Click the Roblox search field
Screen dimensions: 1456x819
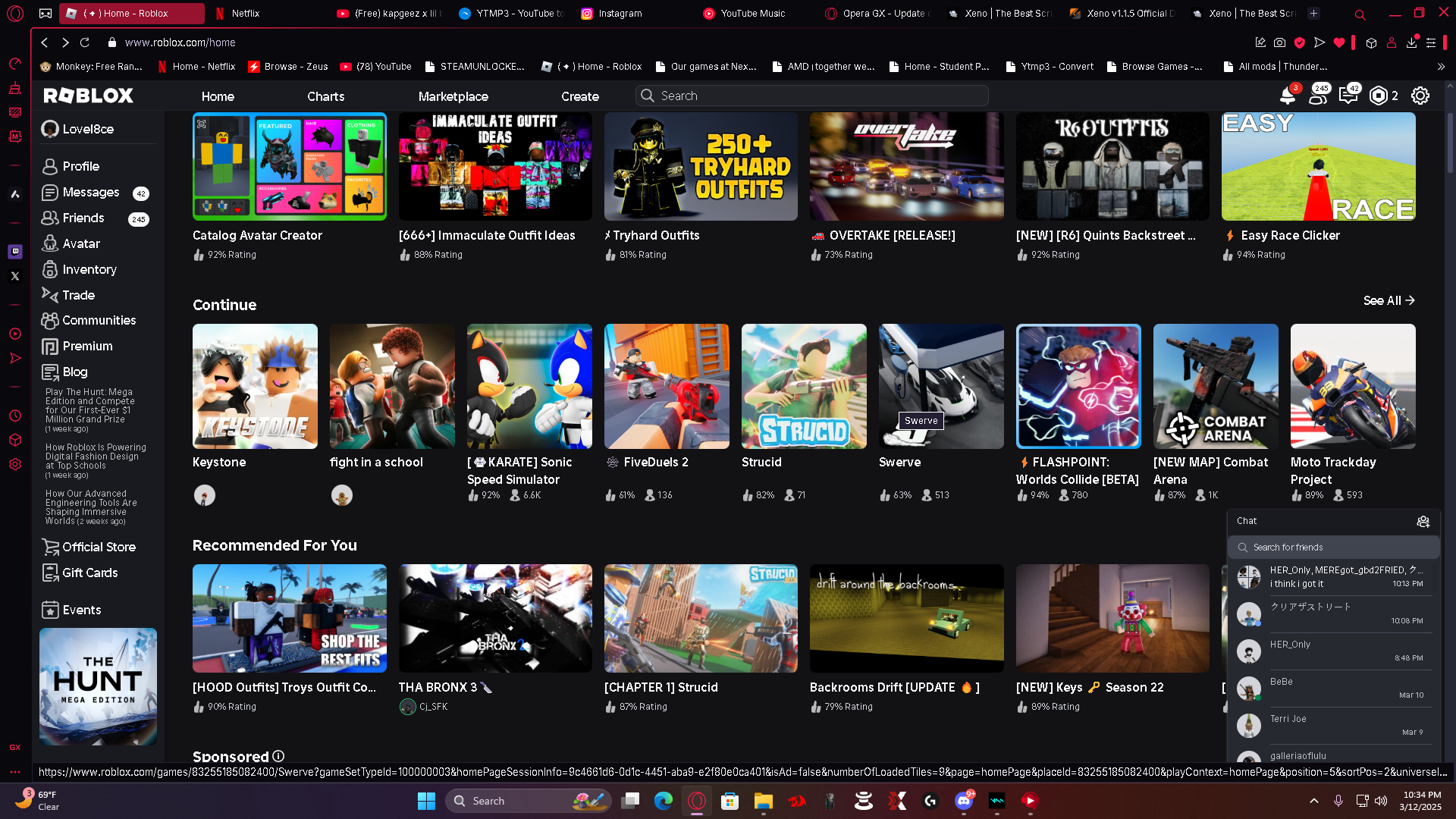pos(812,96)
